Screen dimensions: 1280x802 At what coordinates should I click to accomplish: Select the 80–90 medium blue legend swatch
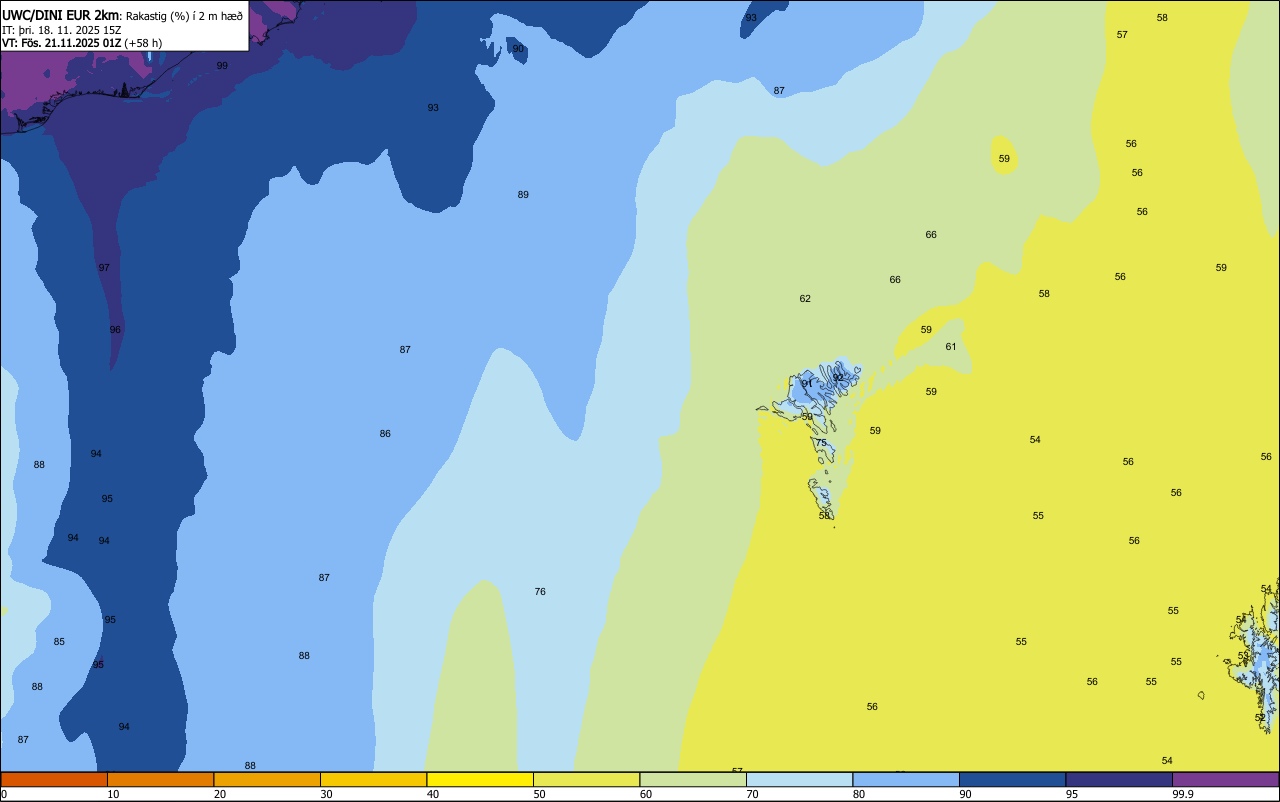[906, 779]
